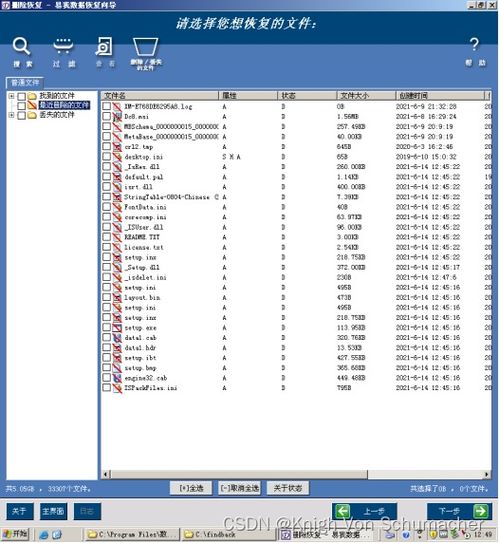Sort by the file name column header

(x=160, y=96)
